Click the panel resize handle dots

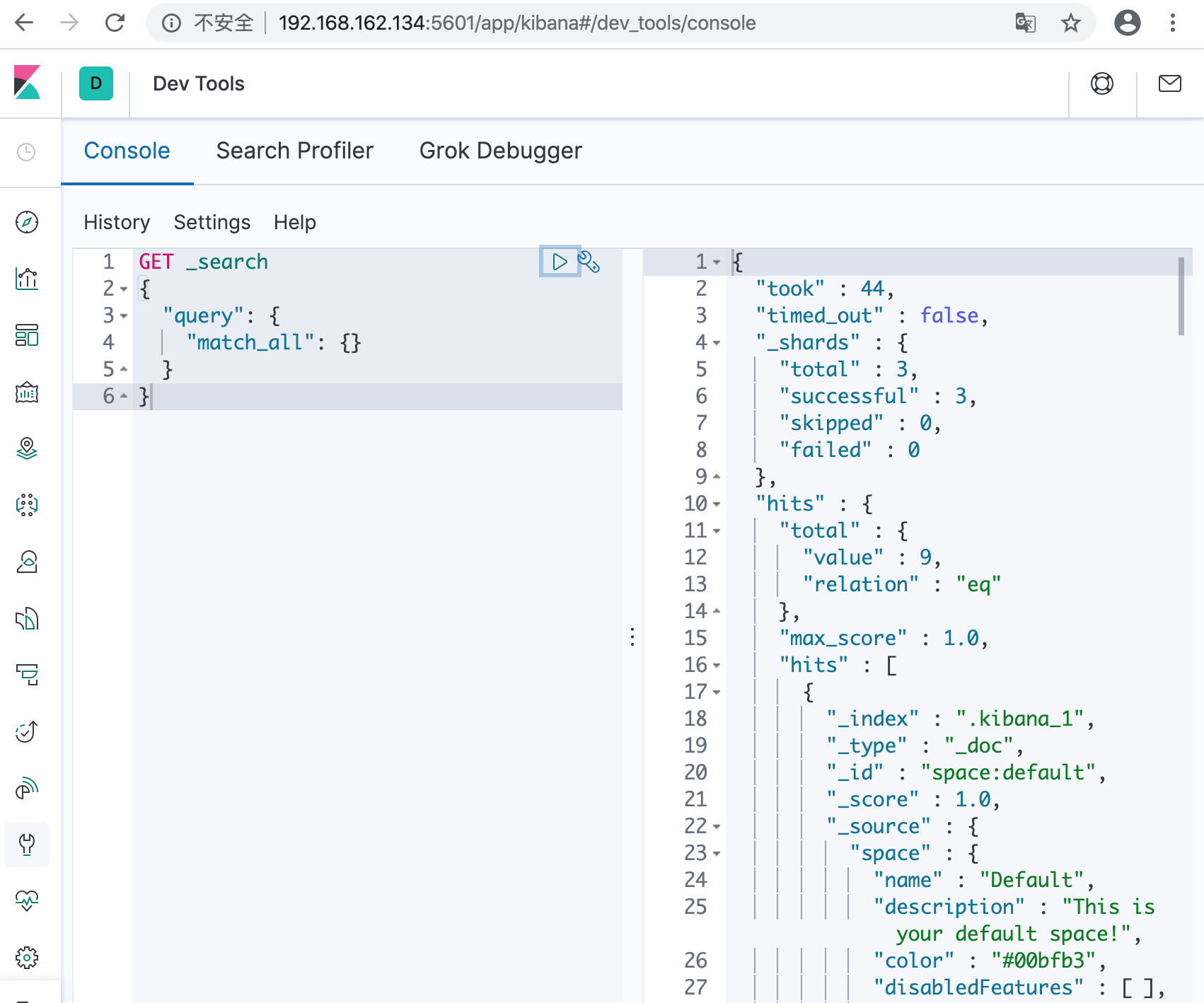point(632,637)
